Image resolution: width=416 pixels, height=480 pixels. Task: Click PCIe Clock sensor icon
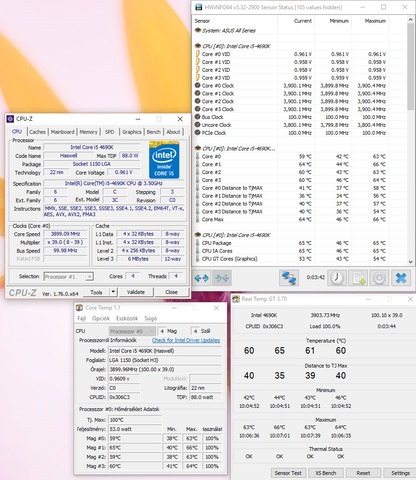tap(198, 133)
